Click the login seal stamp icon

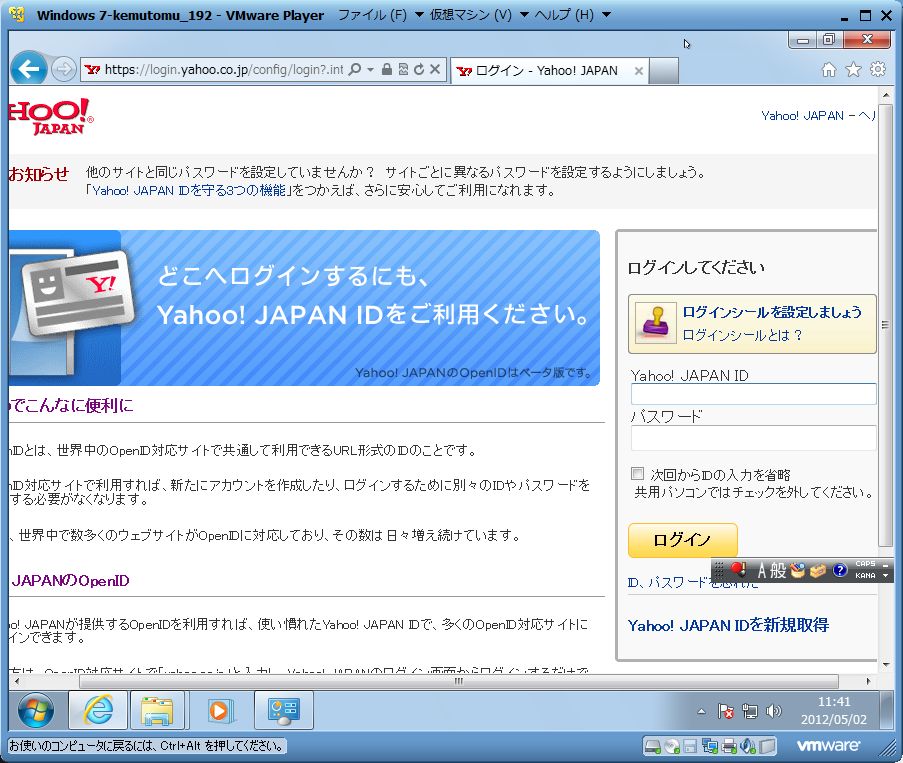pos(655,323)
